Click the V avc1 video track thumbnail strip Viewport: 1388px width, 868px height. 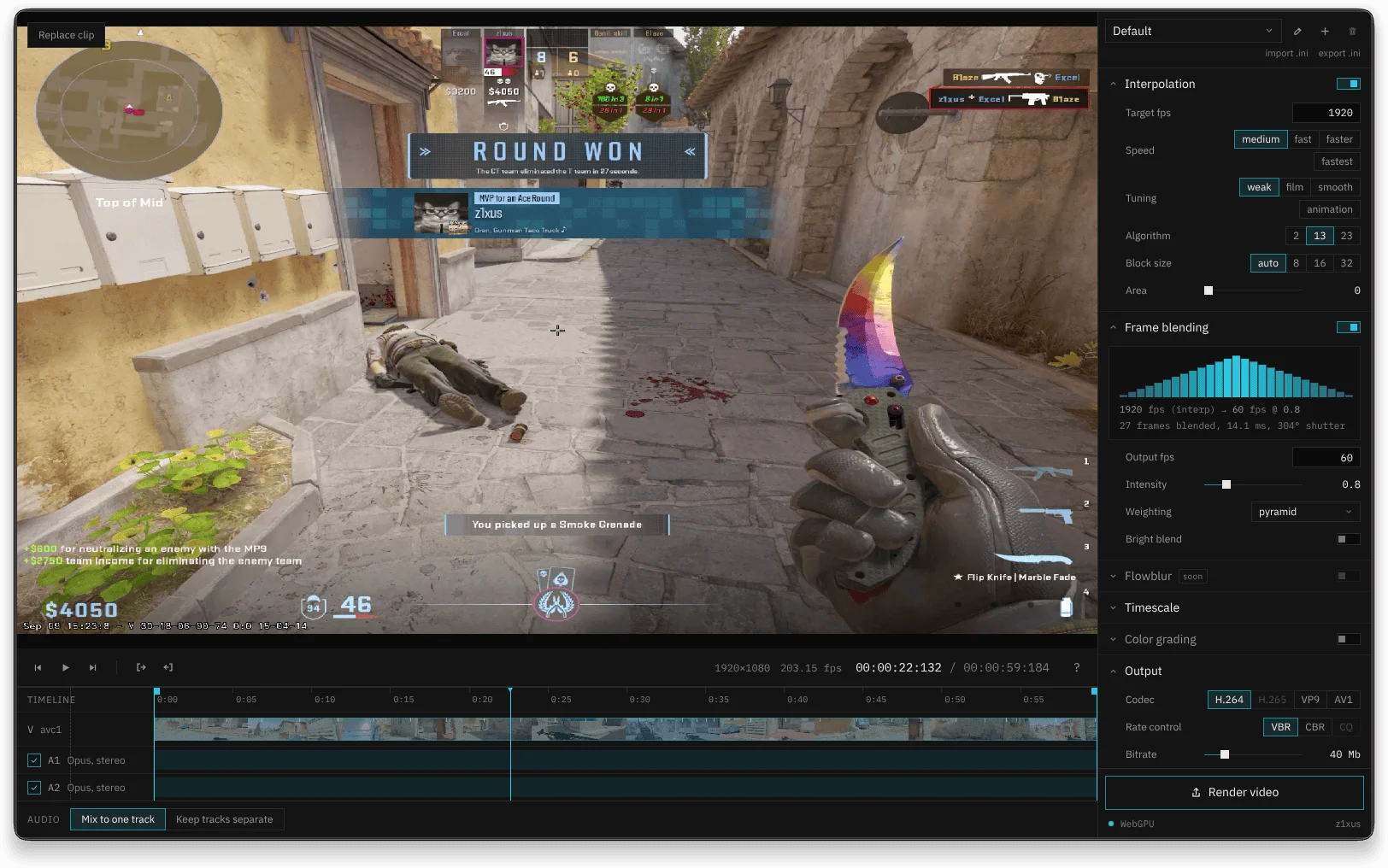[x=625, y=730]
